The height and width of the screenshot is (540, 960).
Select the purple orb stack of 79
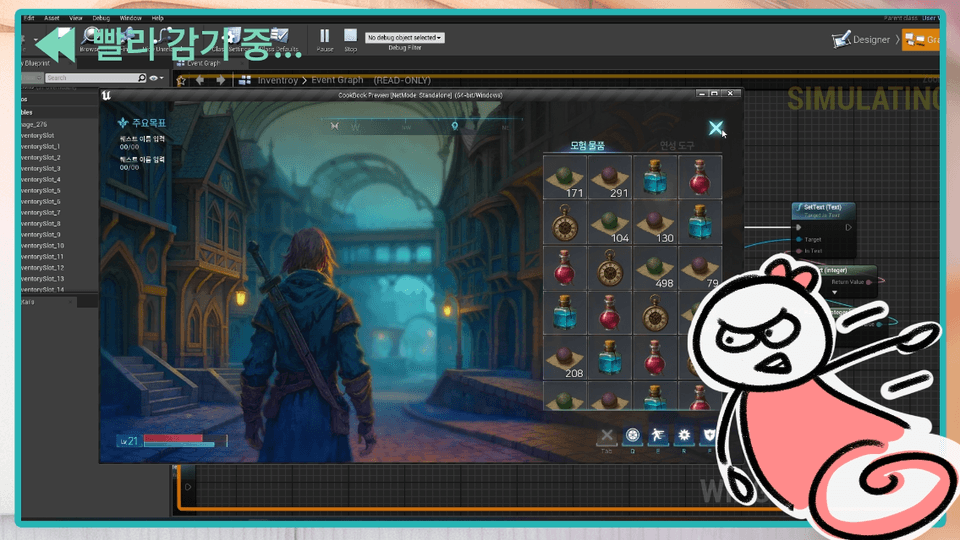coord(700,268)
